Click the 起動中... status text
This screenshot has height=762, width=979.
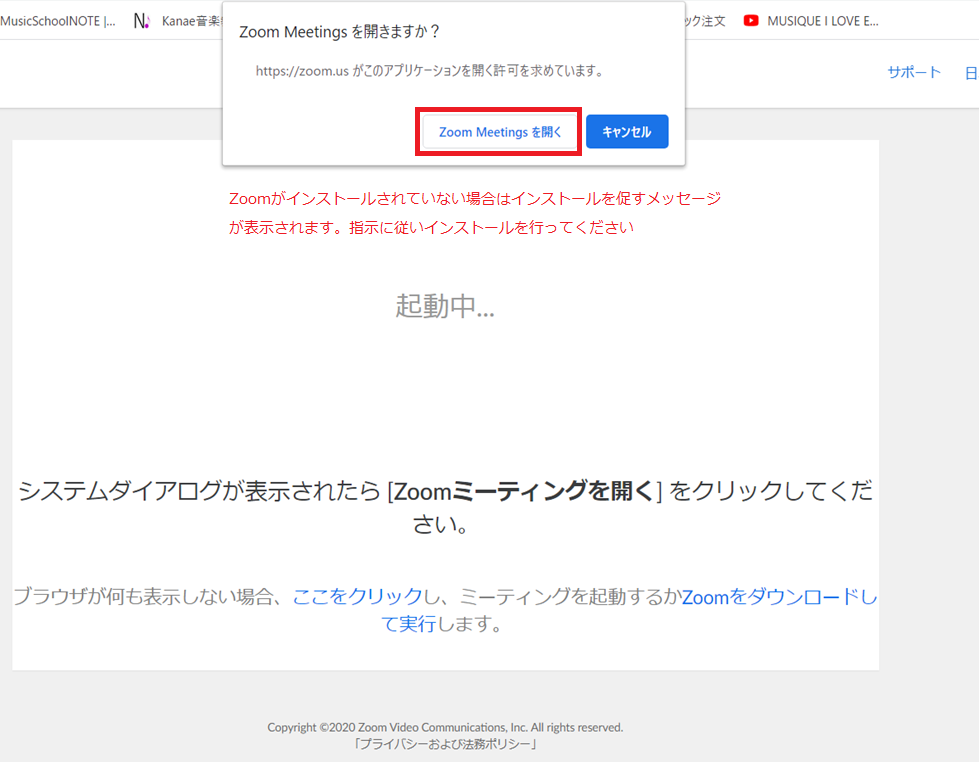pos(445,306)
